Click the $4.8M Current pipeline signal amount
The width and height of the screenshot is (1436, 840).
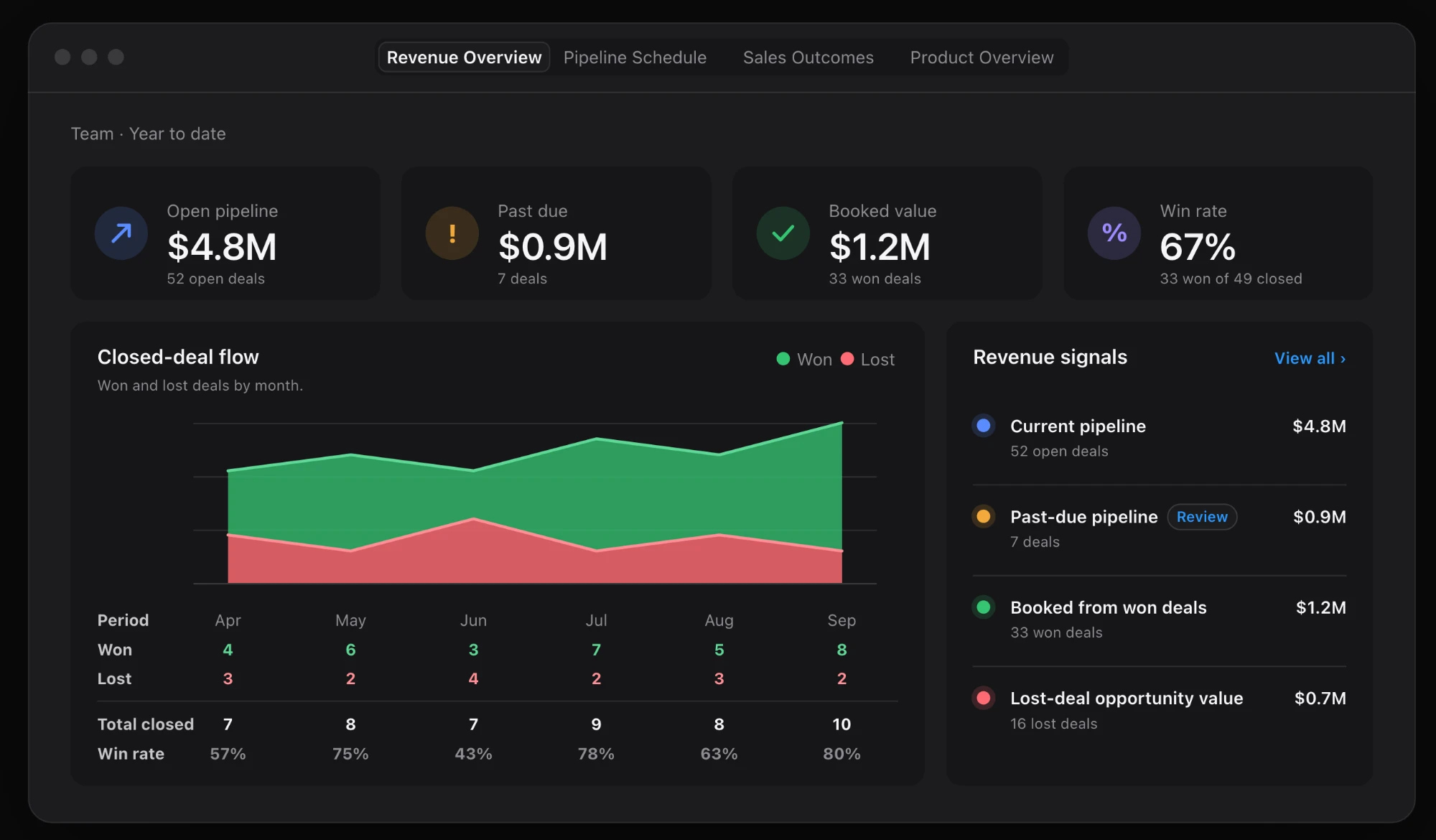[1319, 426]
